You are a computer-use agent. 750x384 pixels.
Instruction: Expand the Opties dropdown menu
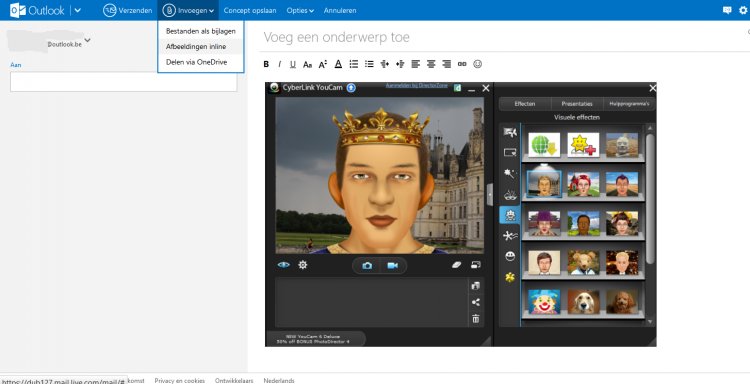[x=300, y=10]
